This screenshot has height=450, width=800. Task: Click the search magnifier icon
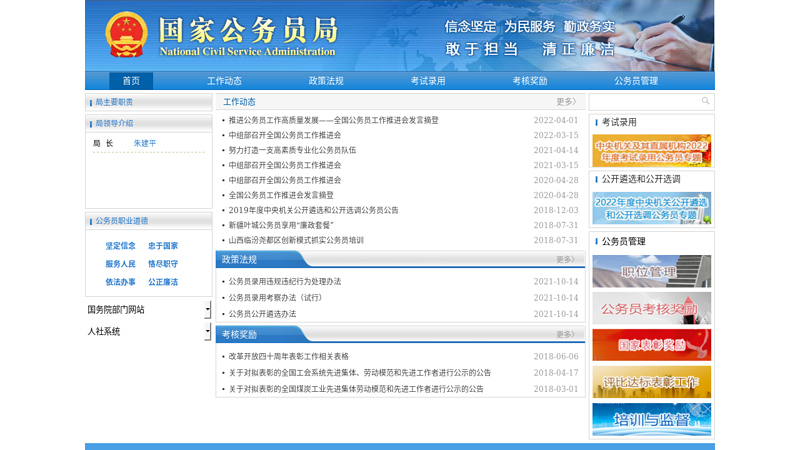[705, 101]
